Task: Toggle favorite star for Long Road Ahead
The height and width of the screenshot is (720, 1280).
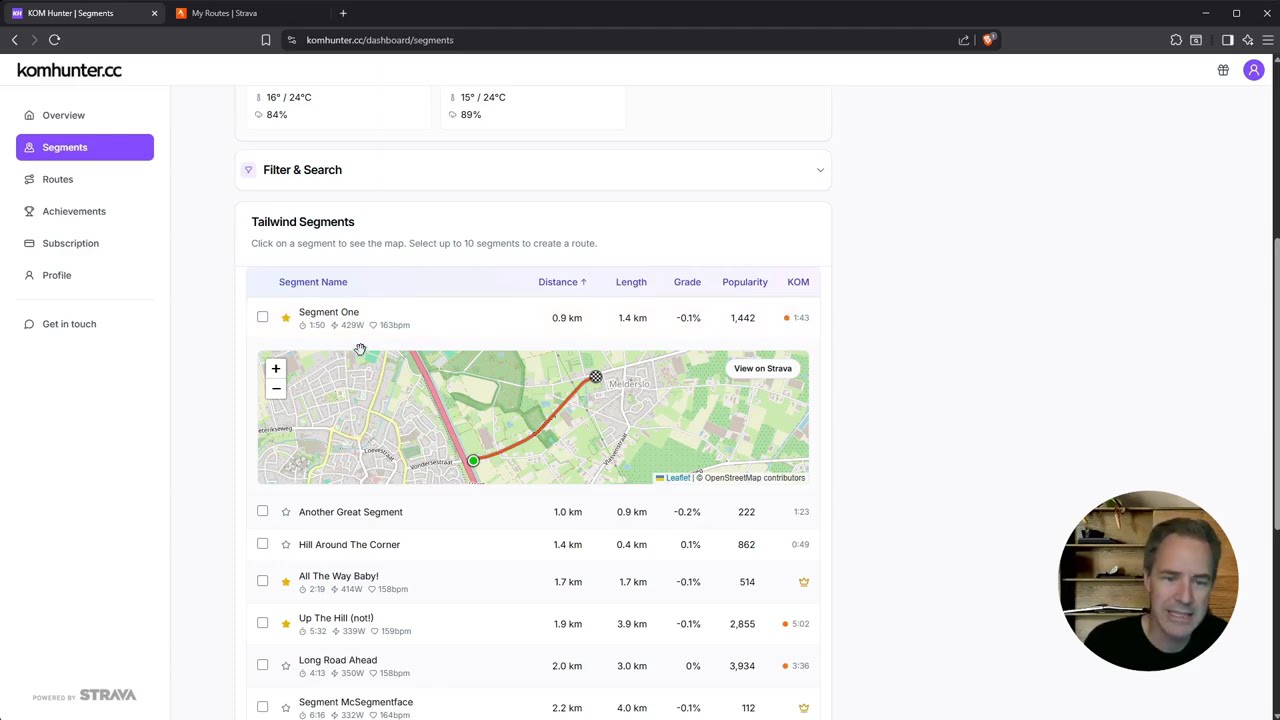Action: pyautogui.click(x=286, y=666)
